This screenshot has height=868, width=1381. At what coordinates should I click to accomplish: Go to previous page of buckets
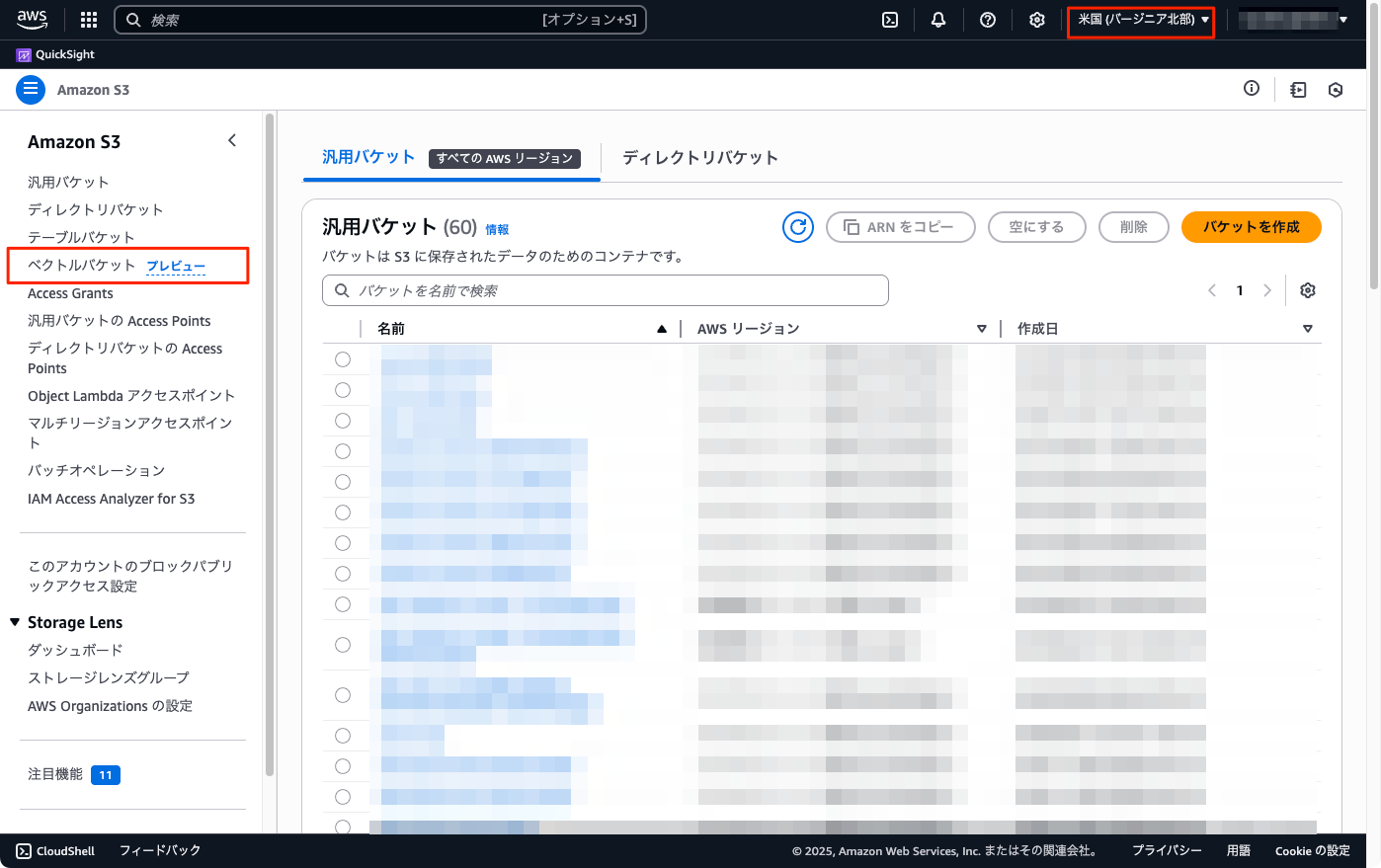[1212, 290]
